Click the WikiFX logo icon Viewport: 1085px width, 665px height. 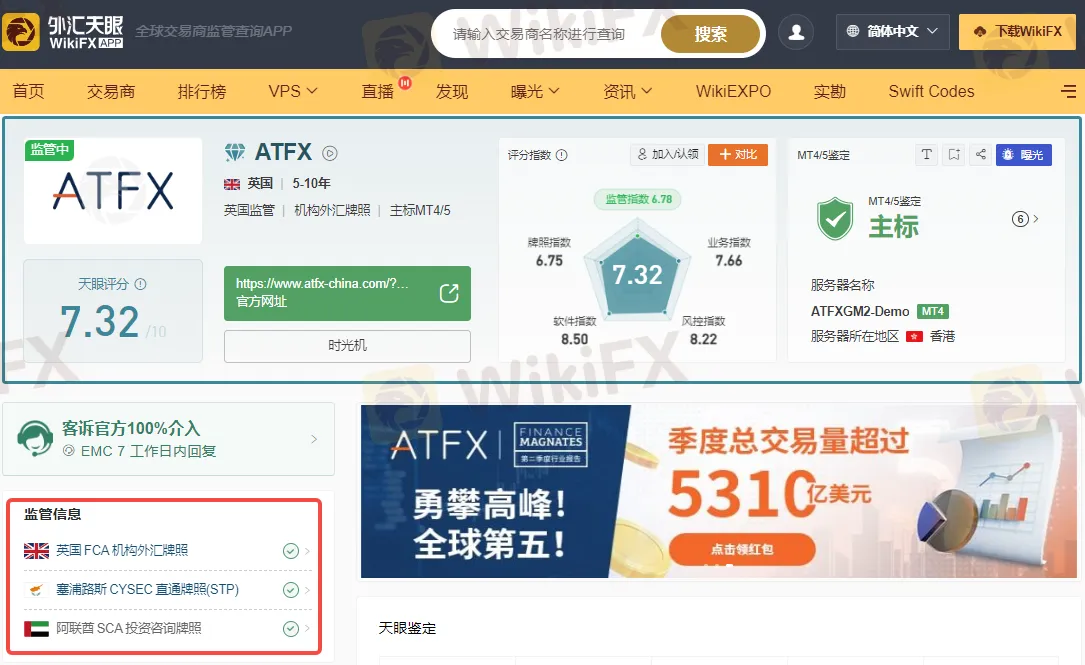click(21, 32)
